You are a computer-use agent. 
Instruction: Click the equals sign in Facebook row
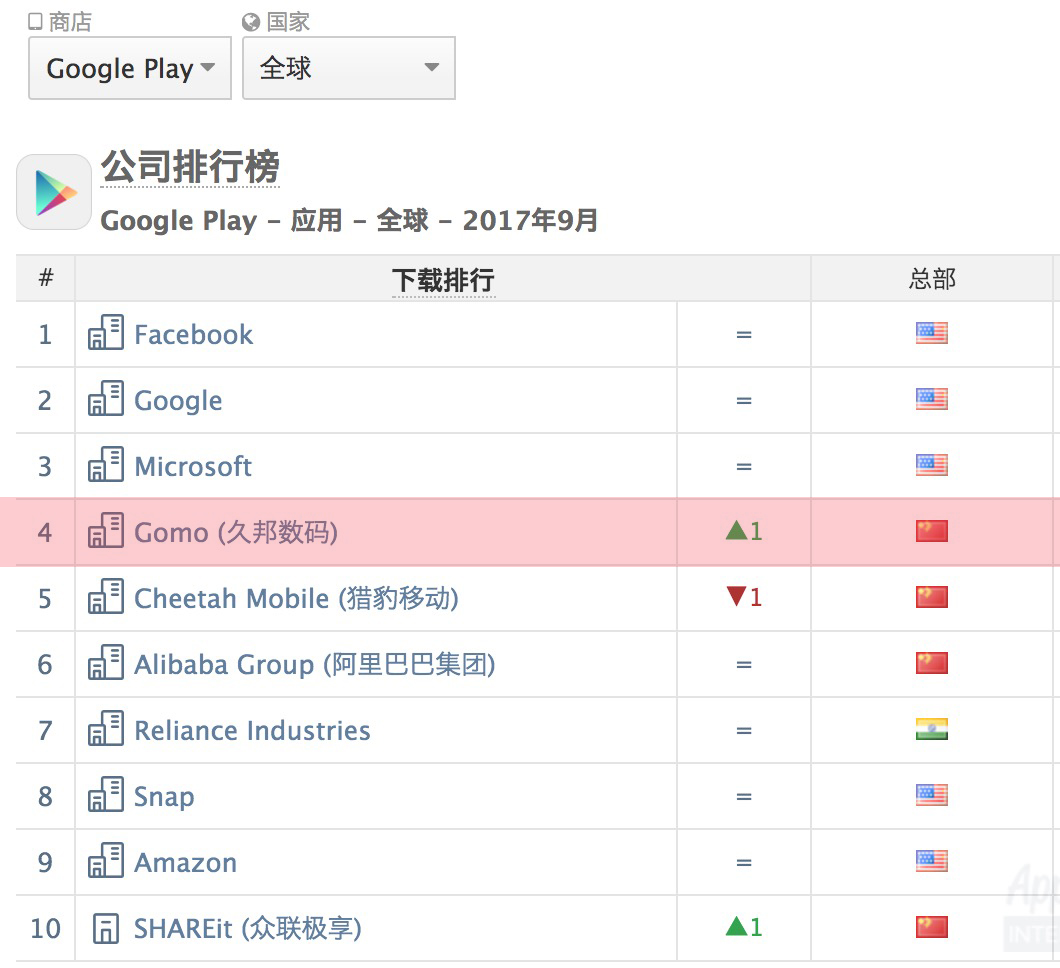point(744,335)
